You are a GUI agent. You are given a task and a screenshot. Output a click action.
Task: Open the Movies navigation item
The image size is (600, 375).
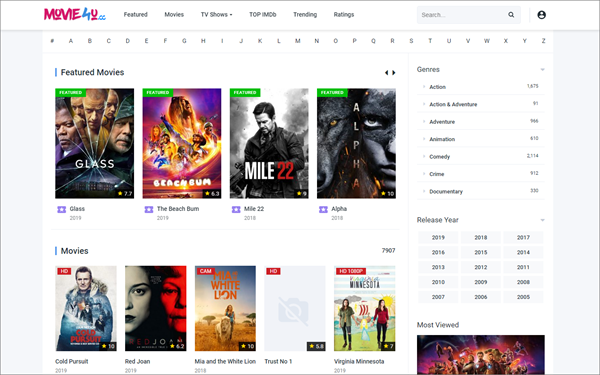[x=174, y=15]
